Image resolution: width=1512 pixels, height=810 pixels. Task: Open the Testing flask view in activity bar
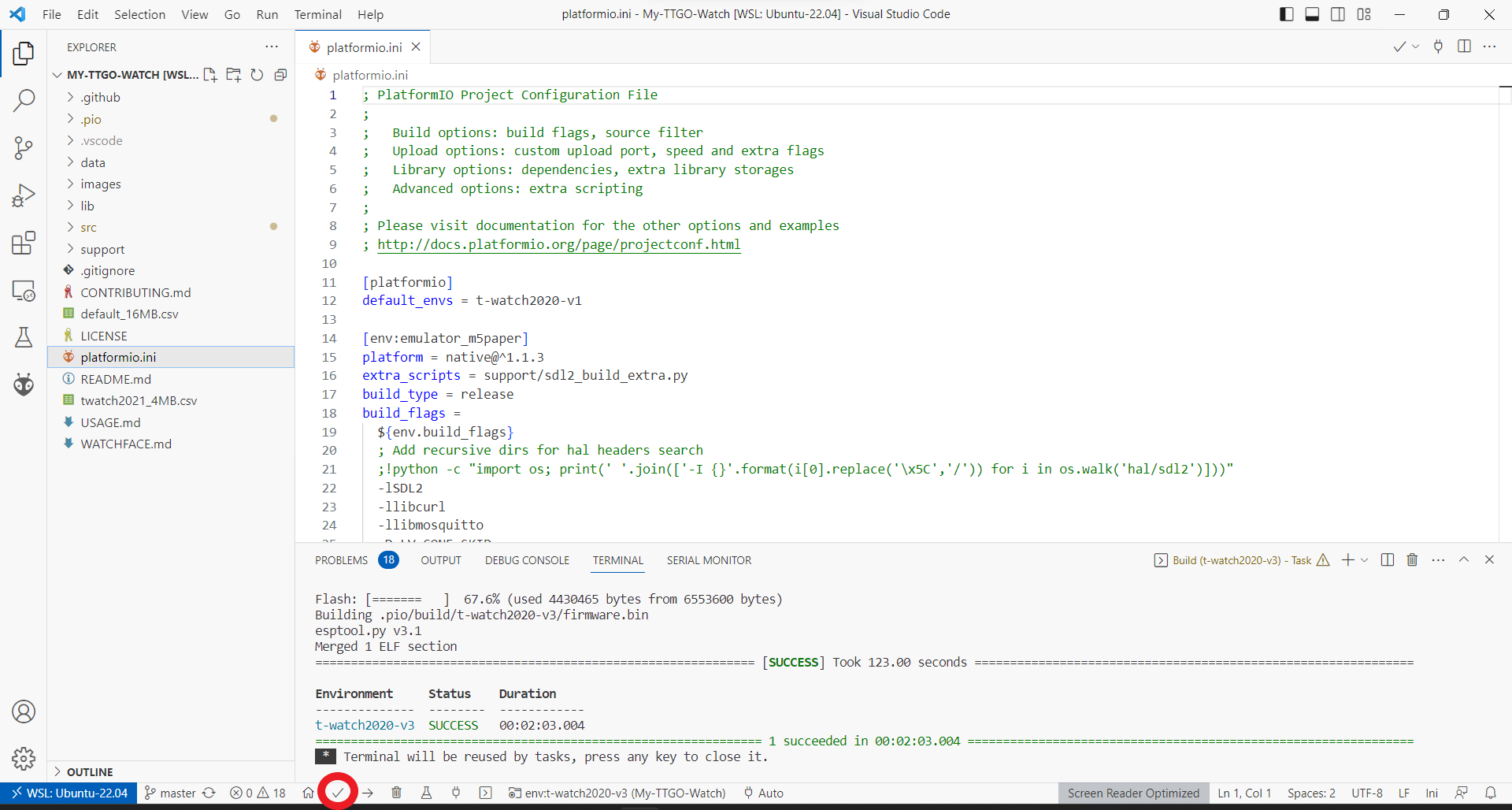24,337
